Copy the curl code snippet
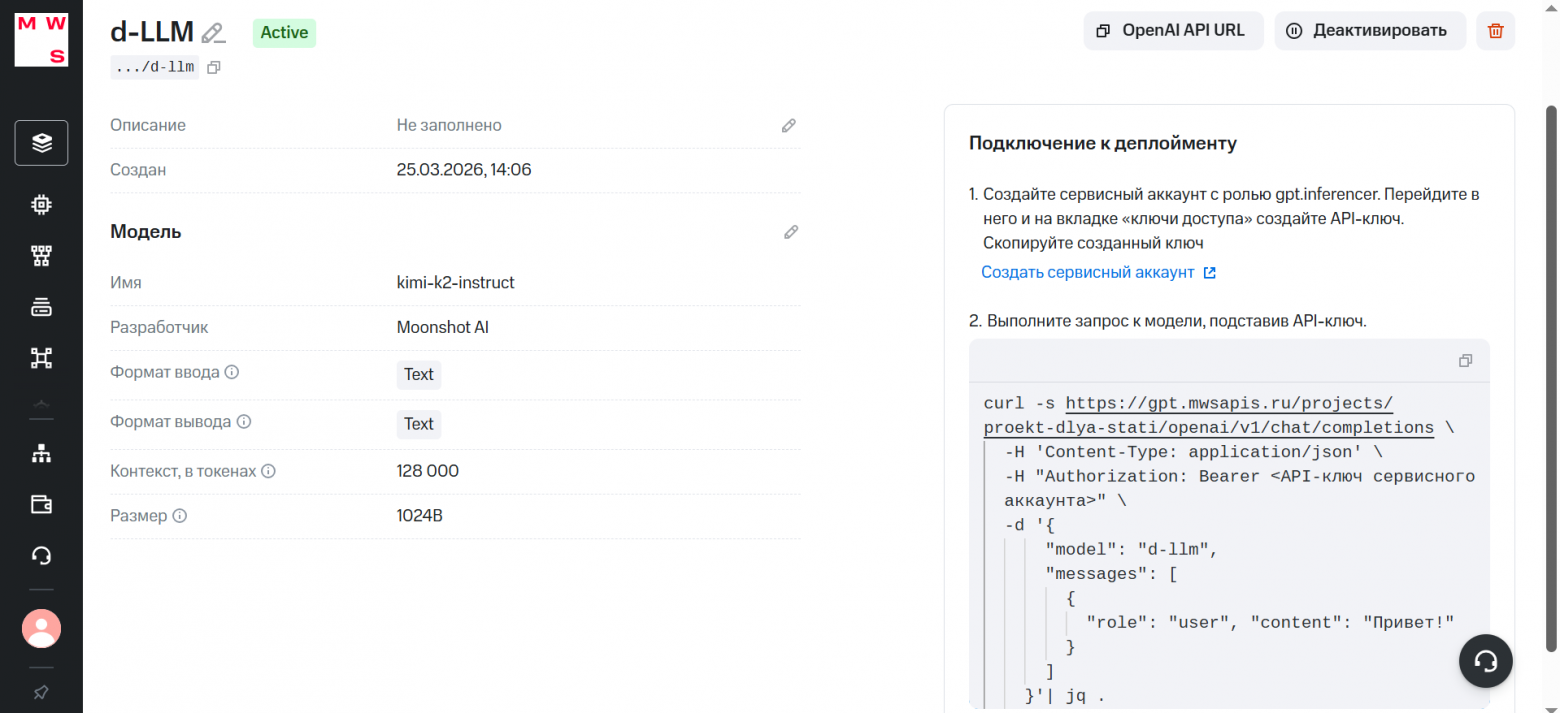The image size is (1560, 713). (x=1466, y=360)
